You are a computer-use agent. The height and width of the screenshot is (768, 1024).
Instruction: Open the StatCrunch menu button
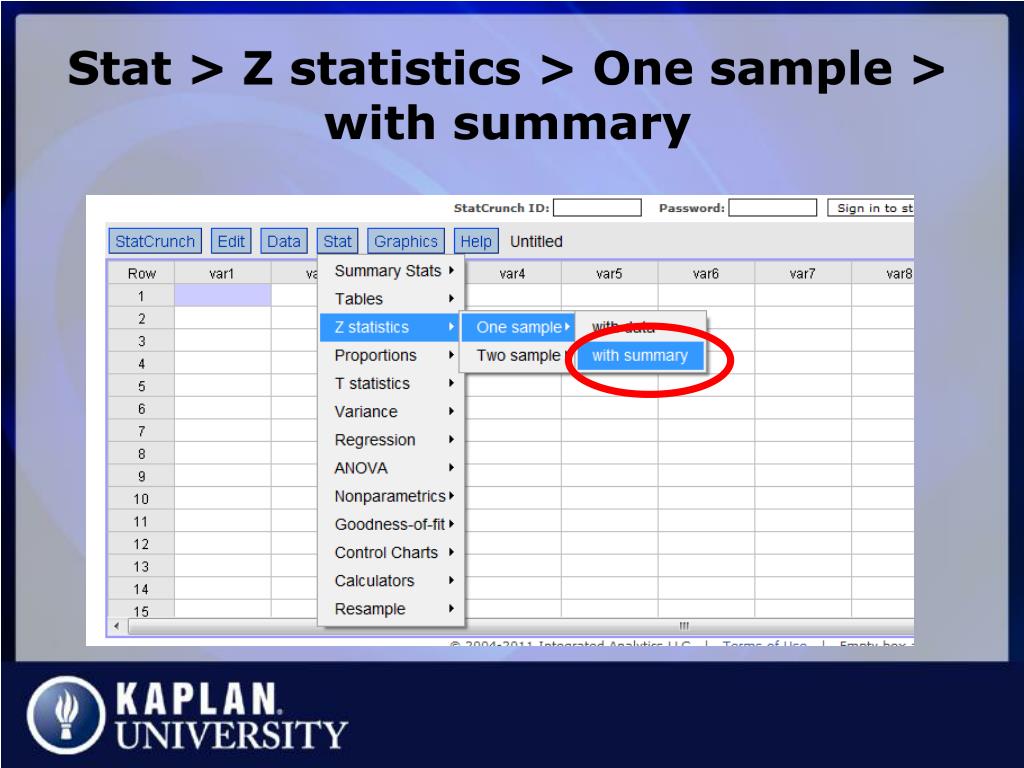(x=155, y=241)
